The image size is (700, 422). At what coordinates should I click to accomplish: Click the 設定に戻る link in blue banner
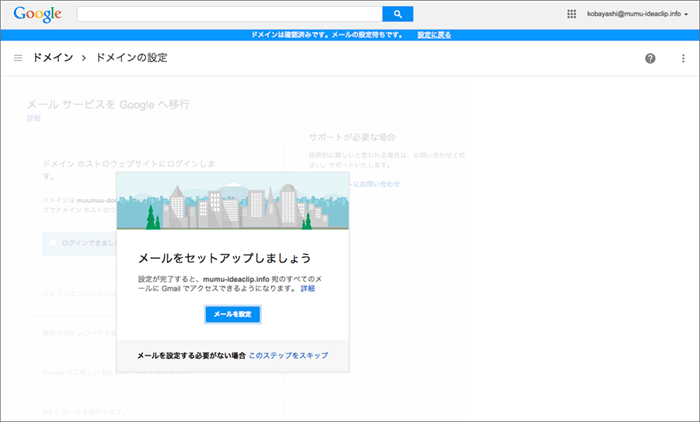[x=434, y=35]
